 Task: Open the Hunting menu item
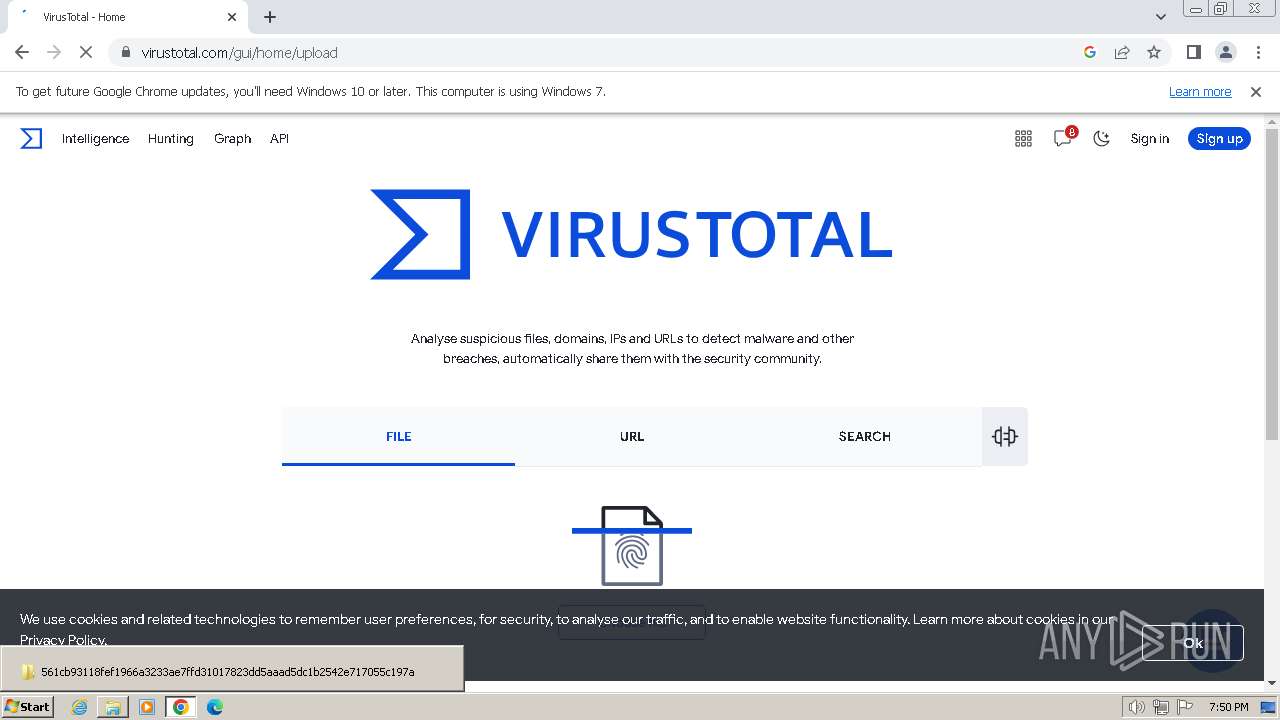tap(171, 139)
